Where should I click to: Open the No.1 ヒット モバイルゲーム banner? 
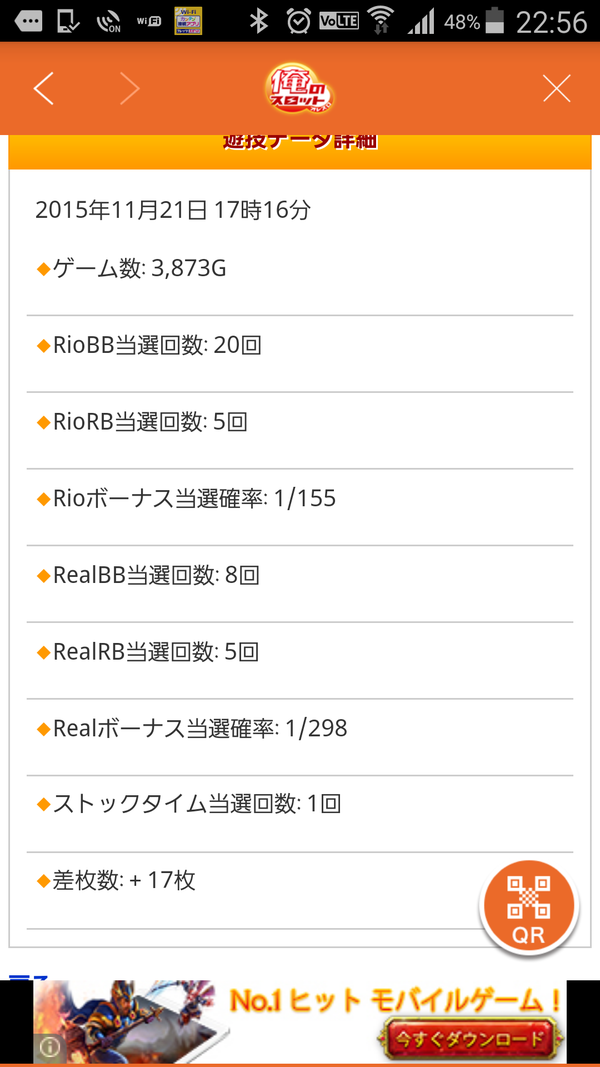tap(299, 1021)
